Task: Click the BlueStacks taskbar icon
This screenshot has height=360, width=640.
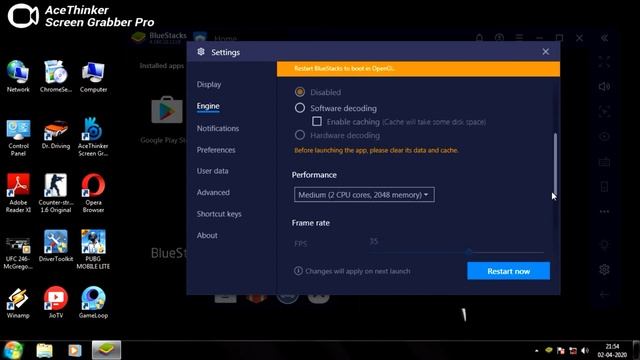Action: coord(106,350)
